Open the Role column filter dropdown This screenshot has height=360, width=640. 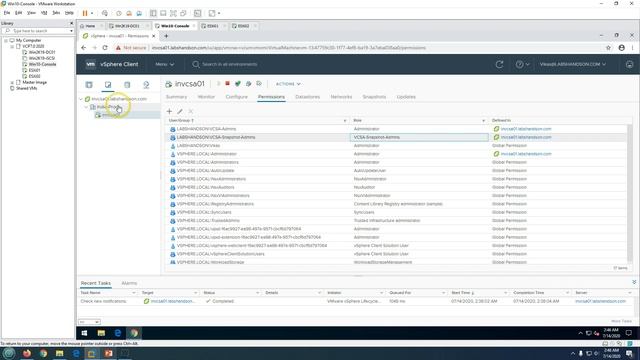click(x=483, y=120)
